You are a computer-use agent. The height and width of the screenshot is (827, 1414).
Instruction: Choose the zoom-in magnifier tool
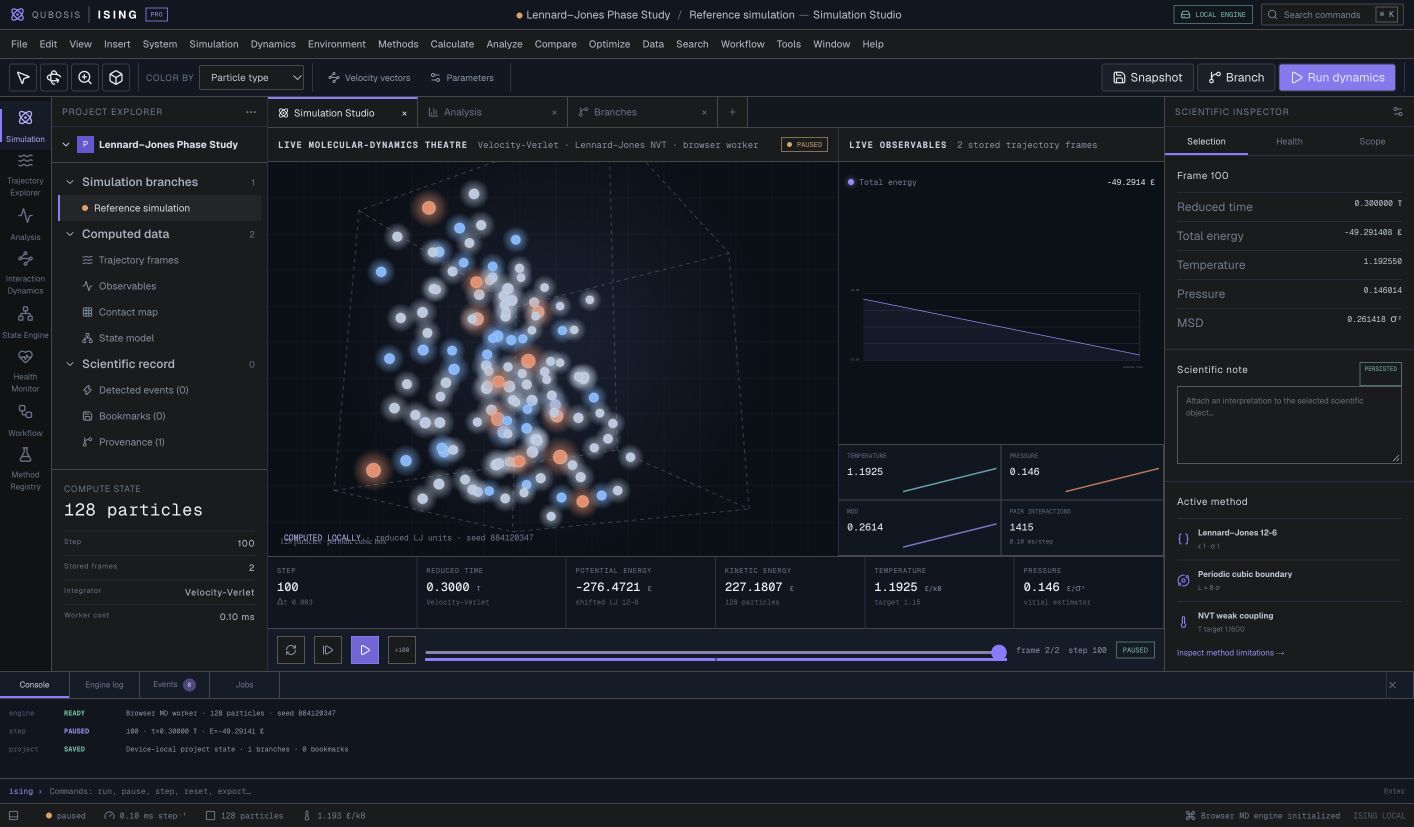[x=85, y=77]
